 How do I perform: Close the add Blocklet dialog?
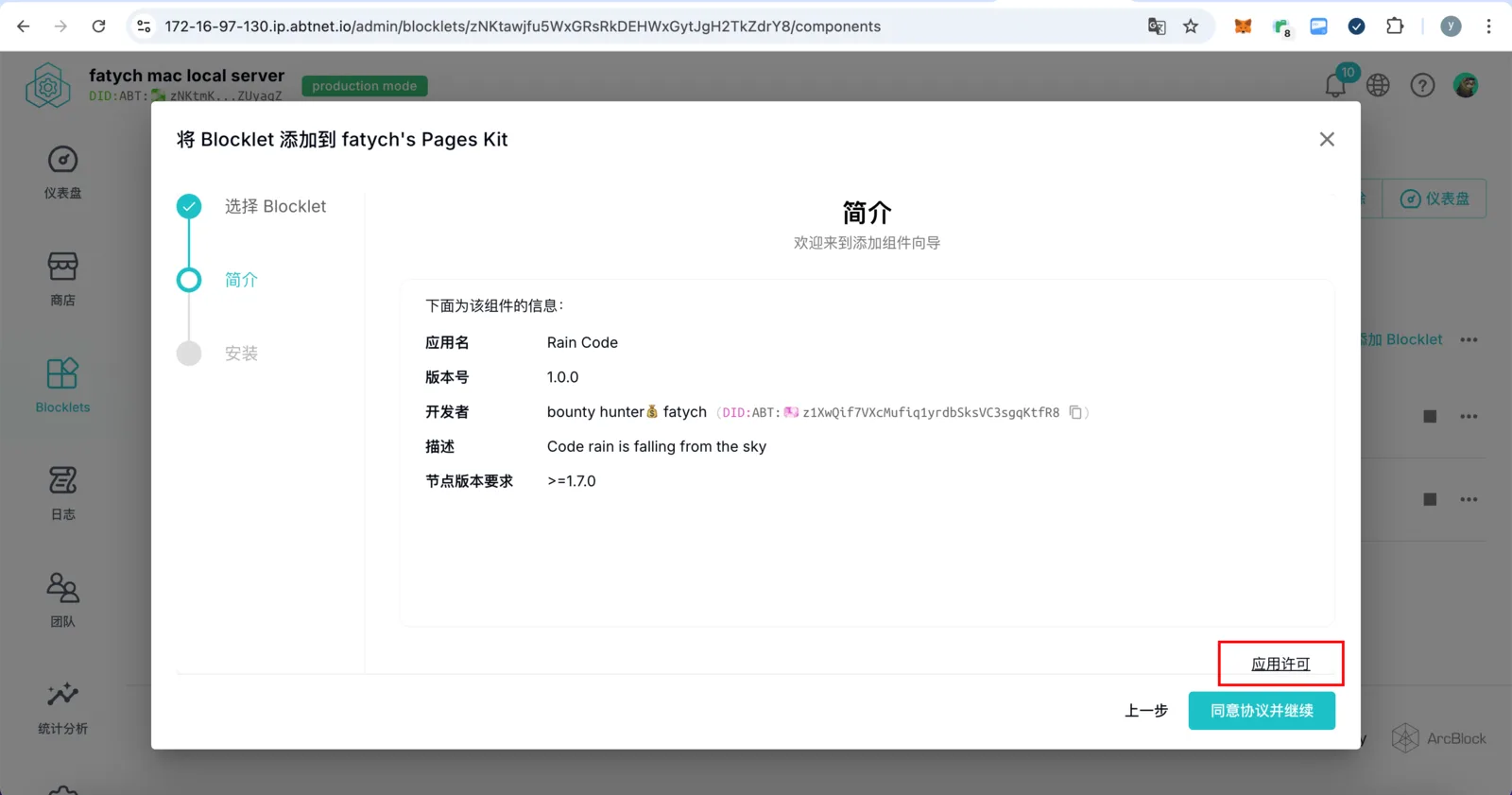(x=1327, y=140)
